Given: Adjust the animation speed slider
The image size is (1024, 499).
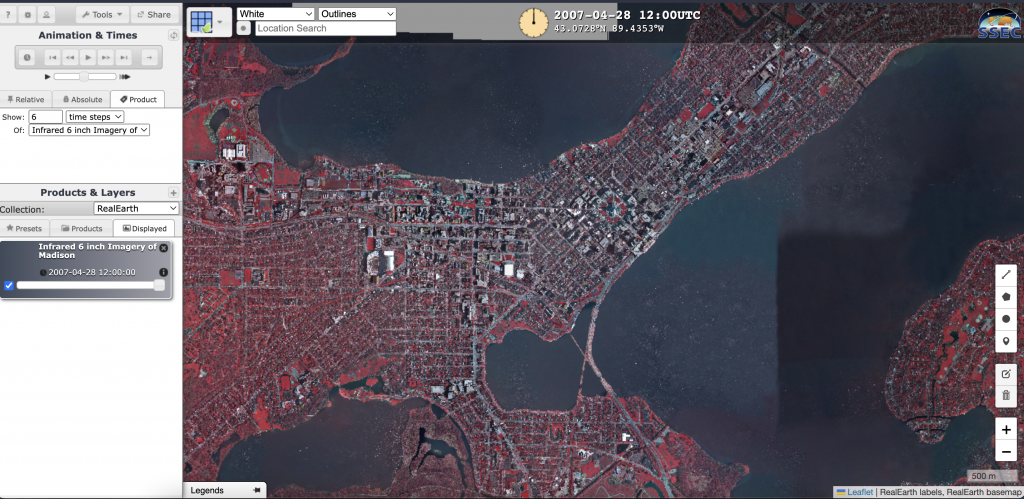Looking at the screenshot, I should pos(84,76).
